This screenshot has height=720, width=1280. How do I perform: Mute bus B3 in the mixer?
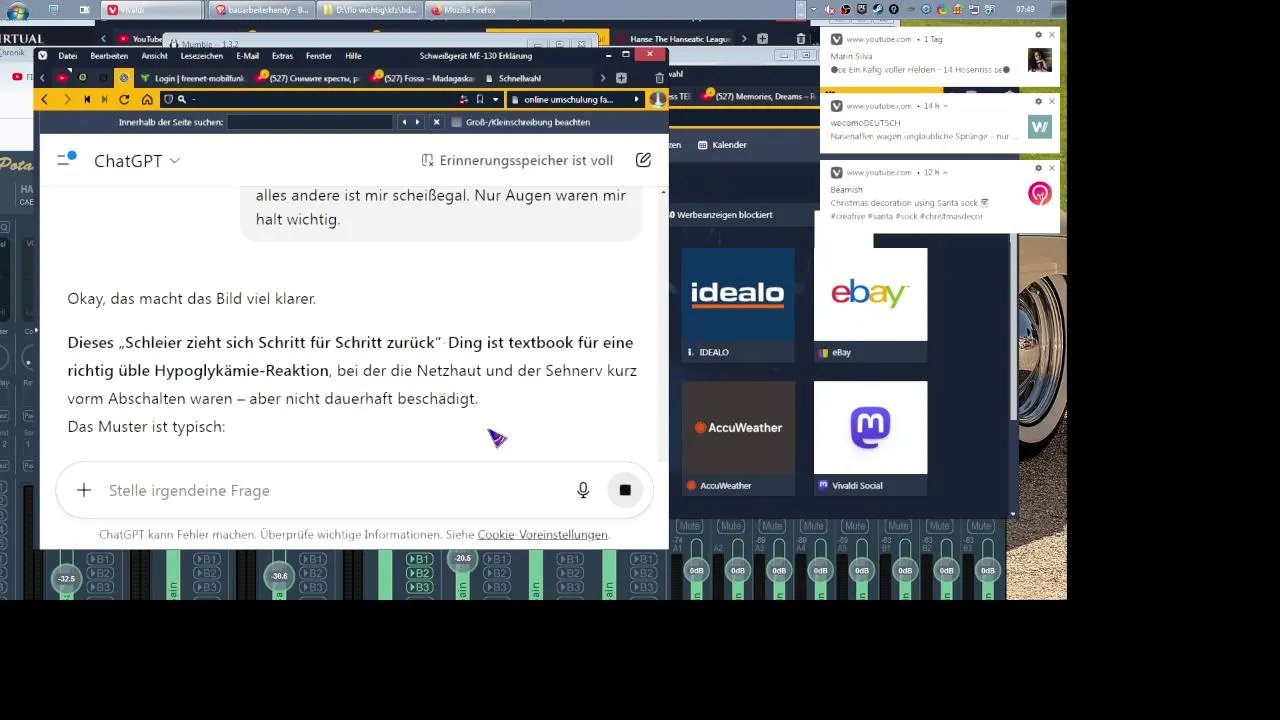coord(983,526)
